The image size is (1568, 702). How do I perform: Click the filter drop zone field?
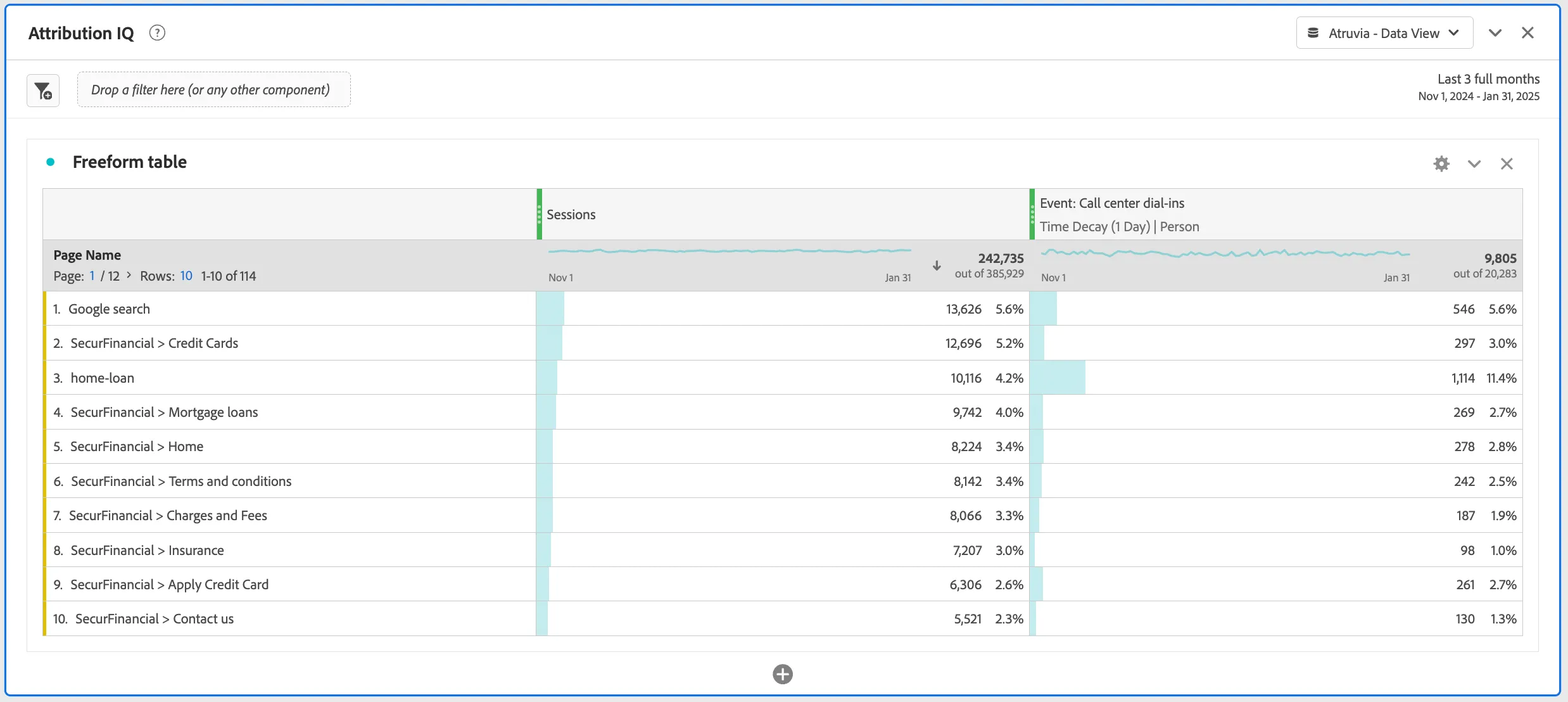[x=214, y=89]
